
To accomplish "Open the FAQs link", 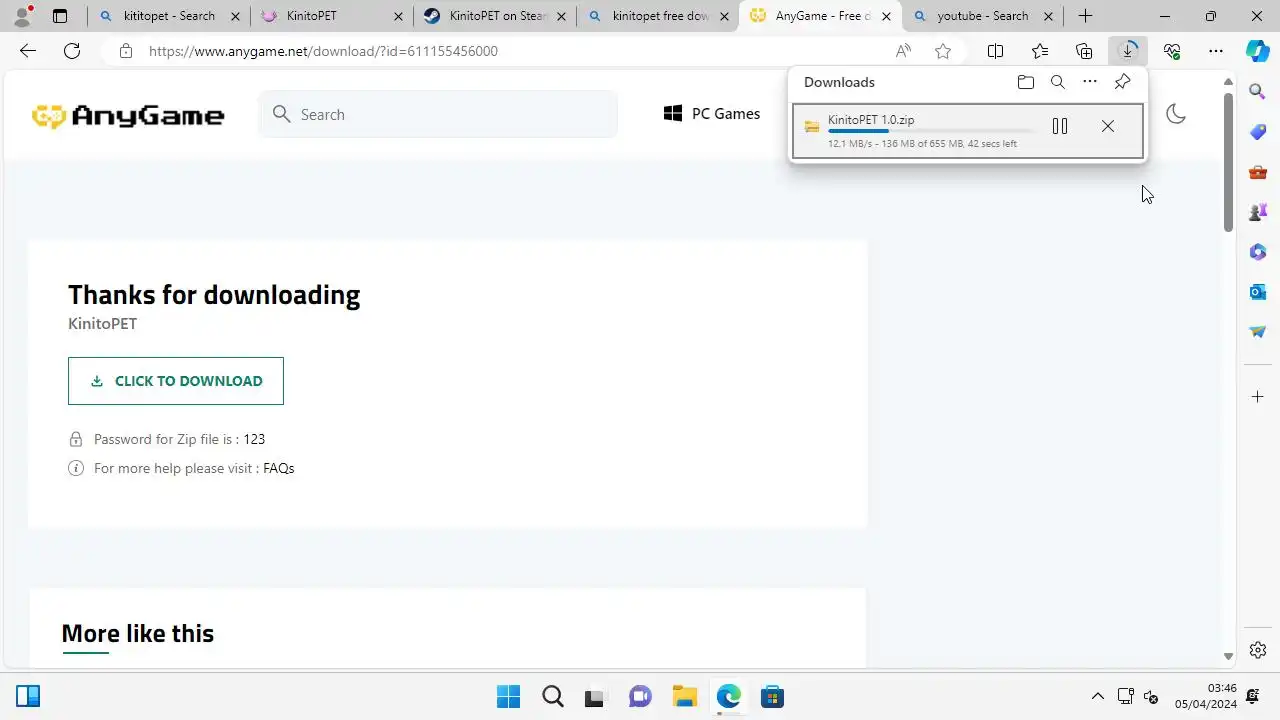I will click(278, 468).
